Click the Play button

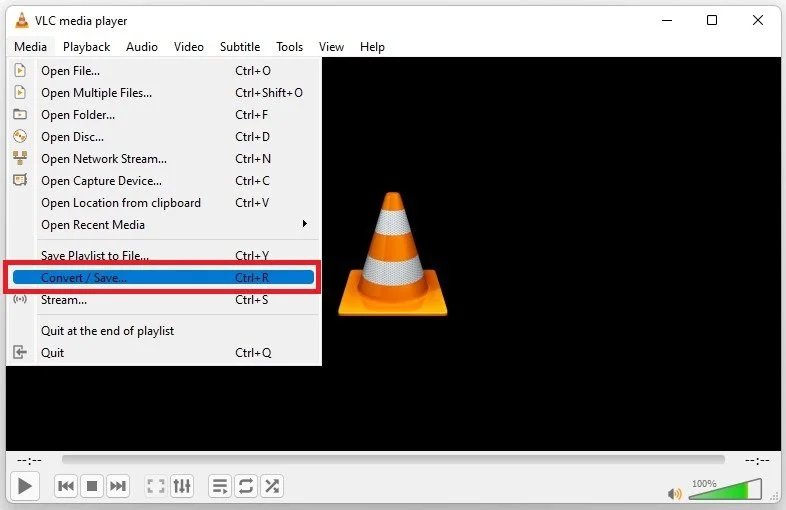coord(25,486)
